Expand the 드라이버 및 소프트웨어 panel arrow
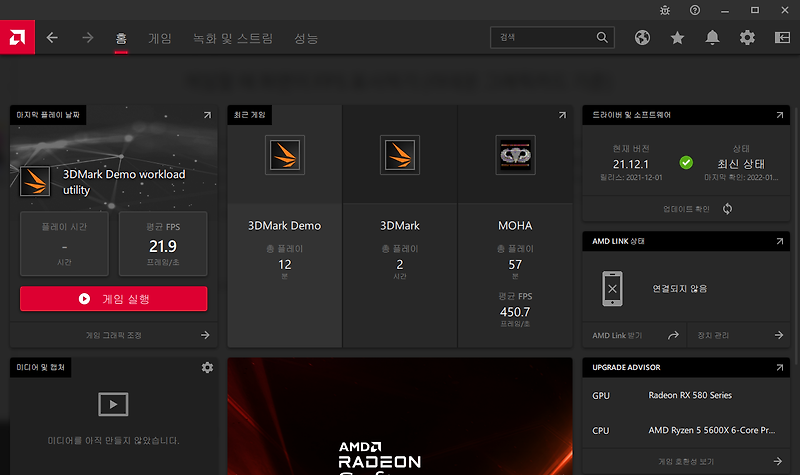Image resolution: width=800 pixels, height=475 pixels. (780, 115)
